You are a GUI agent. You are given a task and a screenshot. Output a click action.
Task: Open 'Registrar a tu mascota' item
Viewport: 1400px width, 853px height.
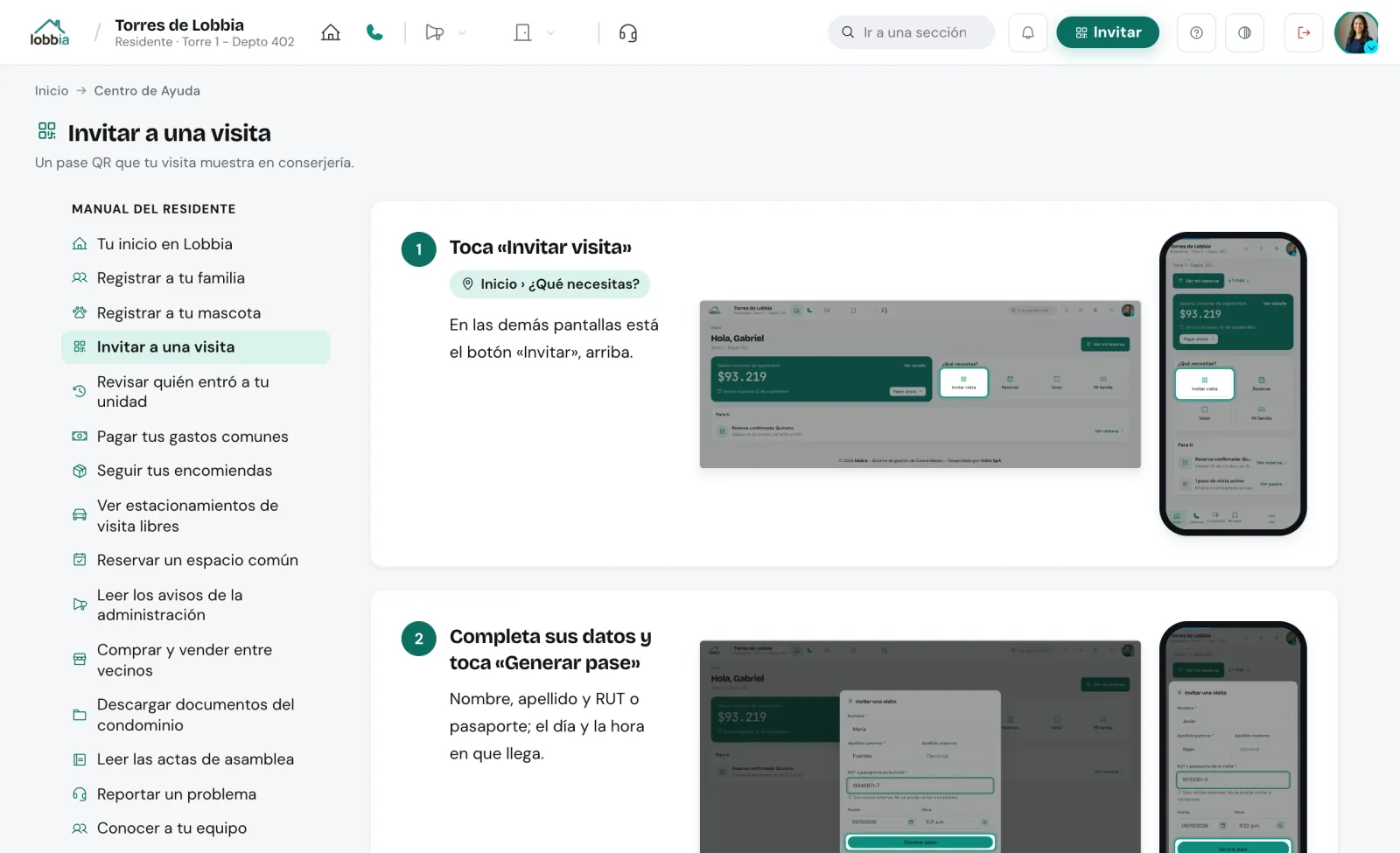point(196,313)
